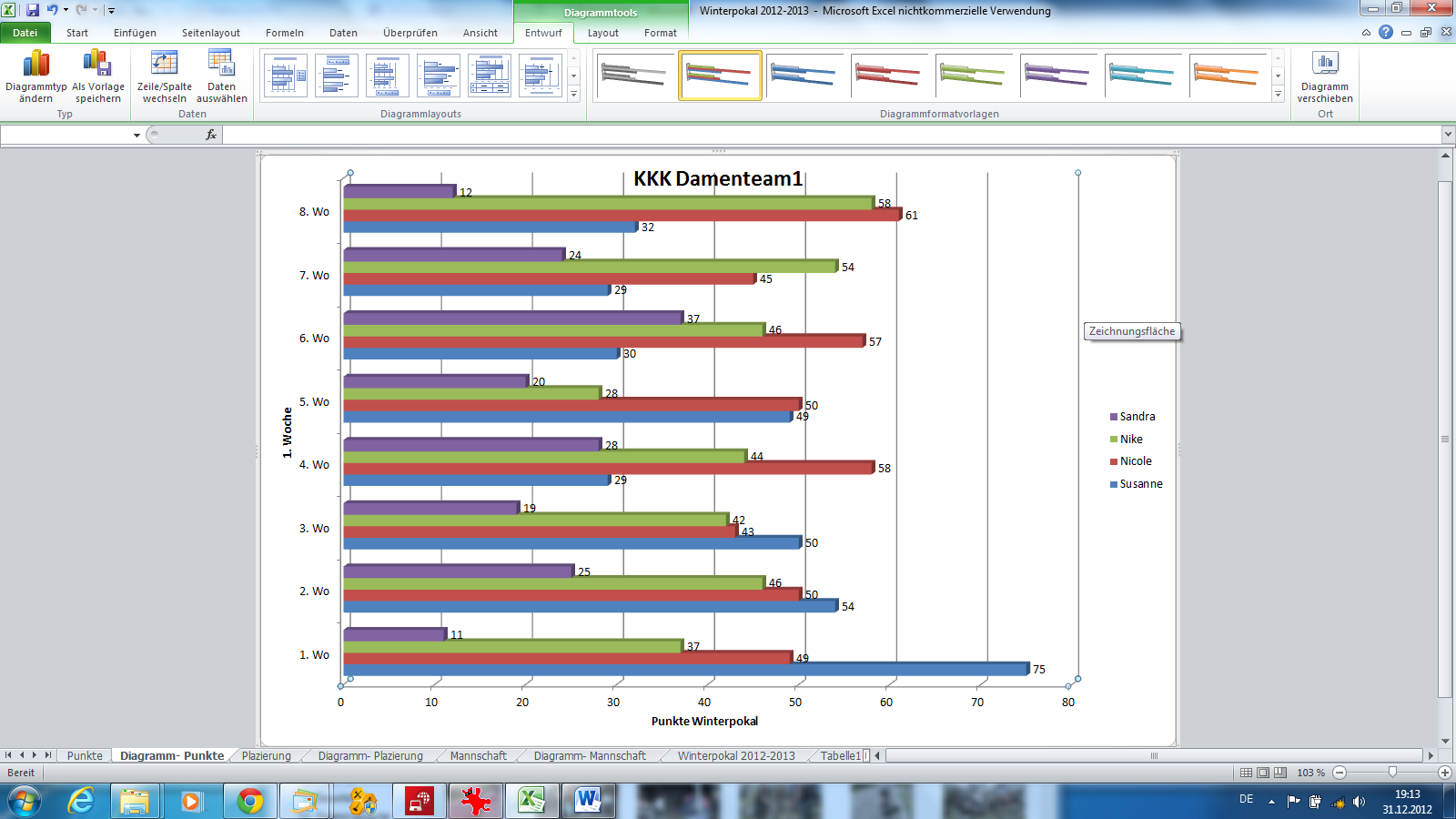Click vertical scrollbar down arrow
The image size is (1456, 819).
[1445, 741]
